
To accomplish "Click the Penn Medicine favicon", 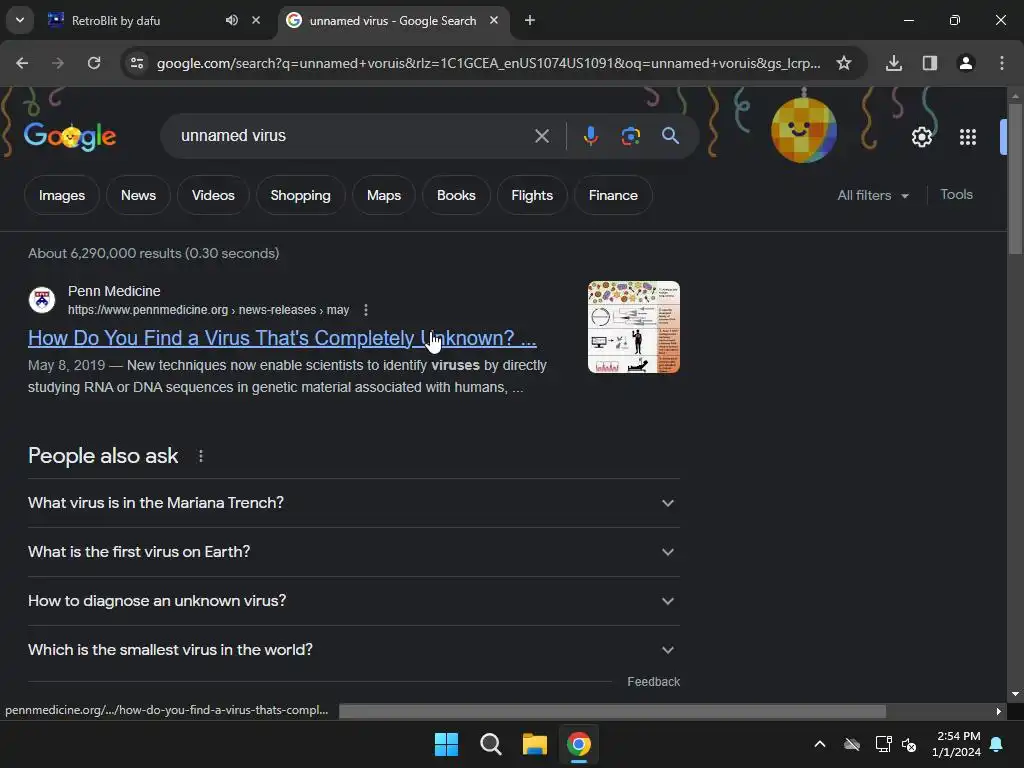I will [x=42, y=300].
